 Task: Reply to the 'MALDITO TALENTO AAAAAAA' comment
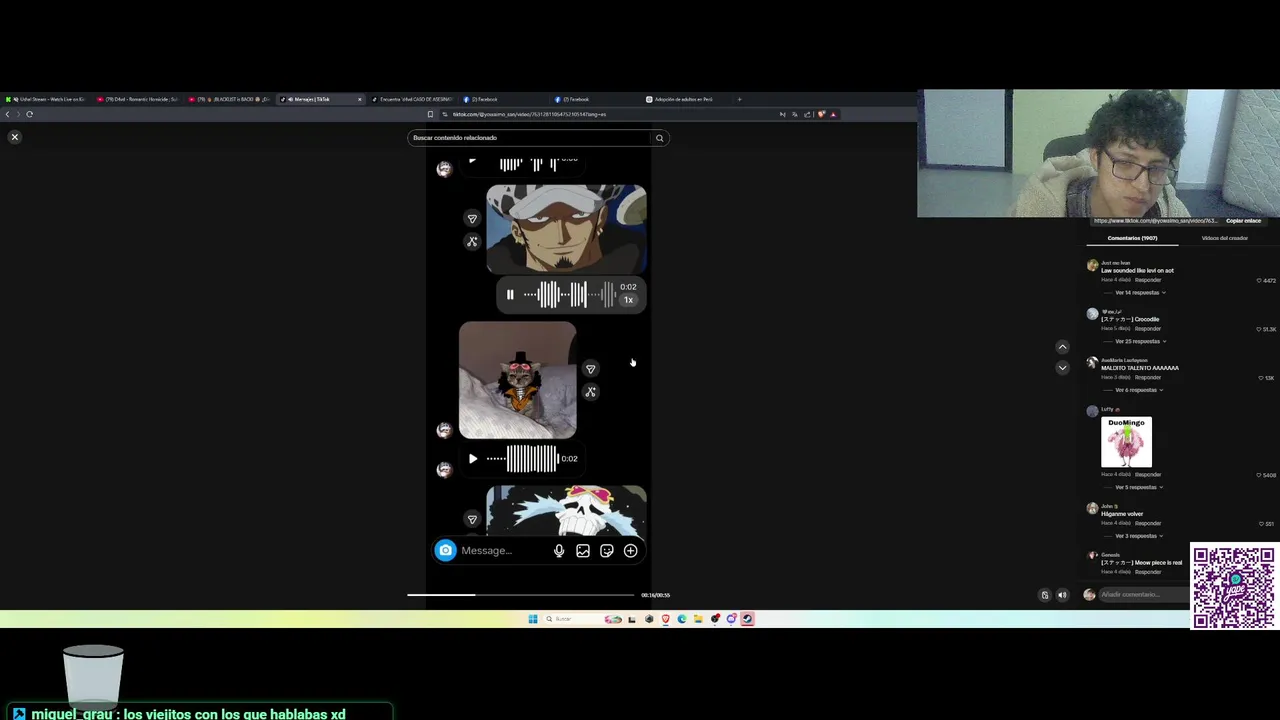coord(1147,377)
